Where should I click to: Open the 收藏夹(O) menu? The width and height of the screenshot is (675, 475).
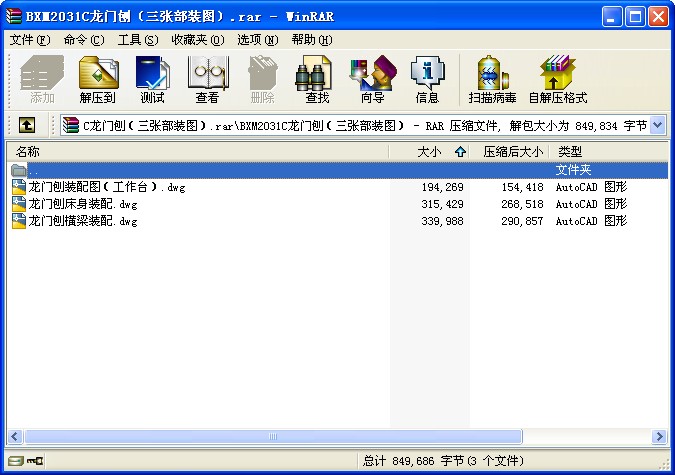click(198, 40)
